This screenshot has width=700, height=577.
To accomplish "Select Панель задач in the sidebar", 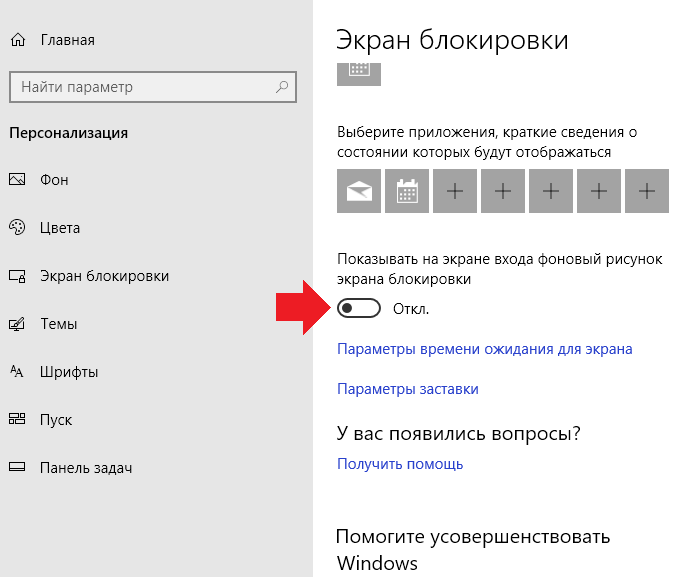I will click(86, 468).
